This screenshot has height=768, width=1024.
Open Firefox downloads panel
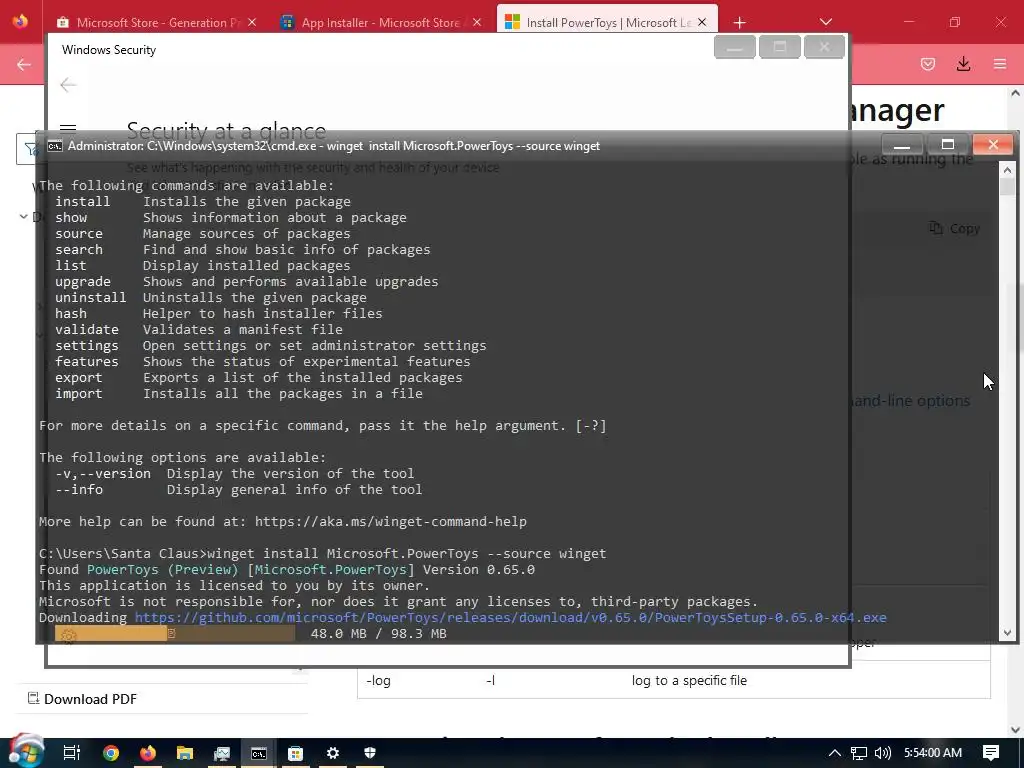click(x=963, y=64)
